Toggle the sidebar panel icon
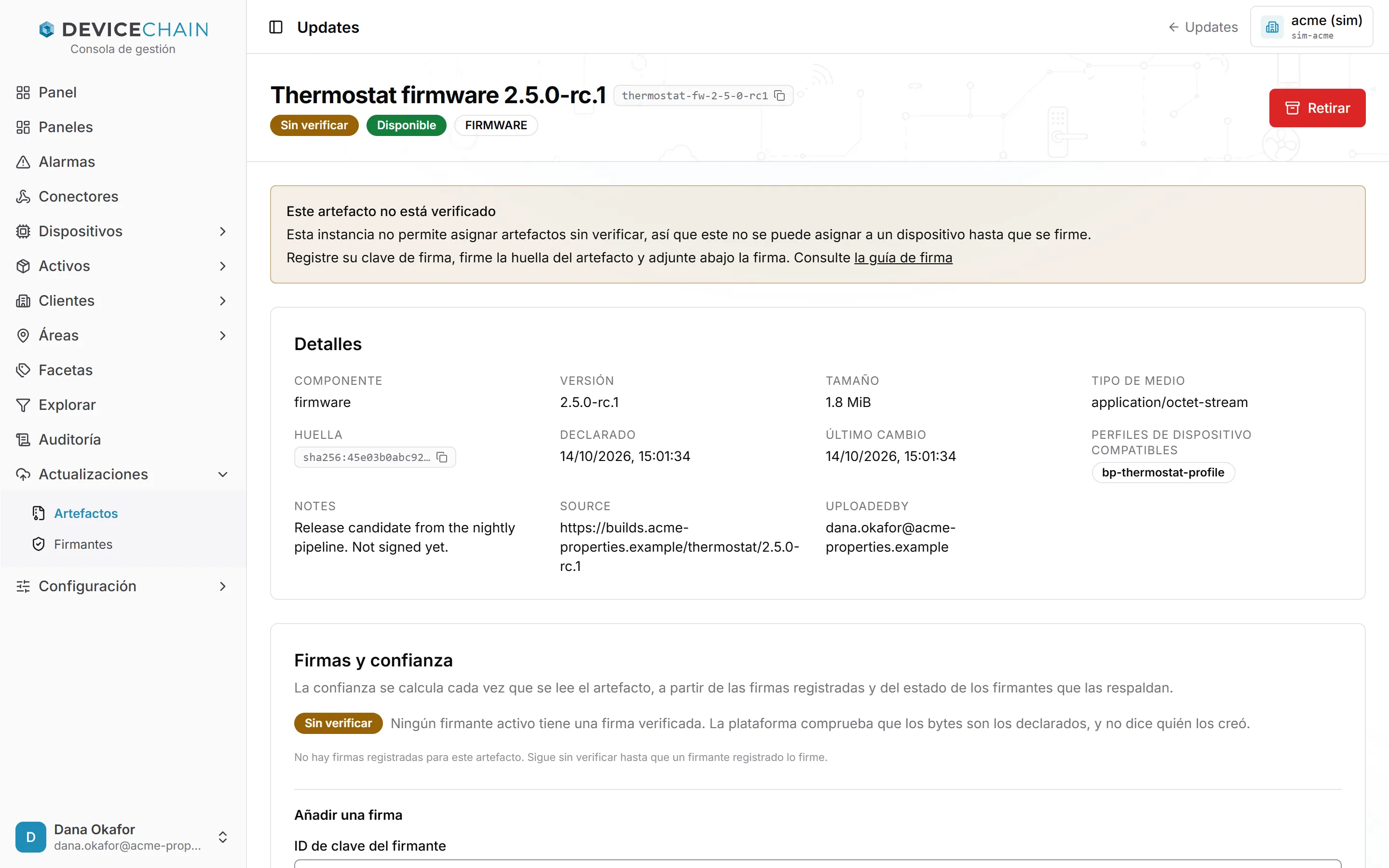This screenshot has width=1389, height=868. click(x=275, y=27)
